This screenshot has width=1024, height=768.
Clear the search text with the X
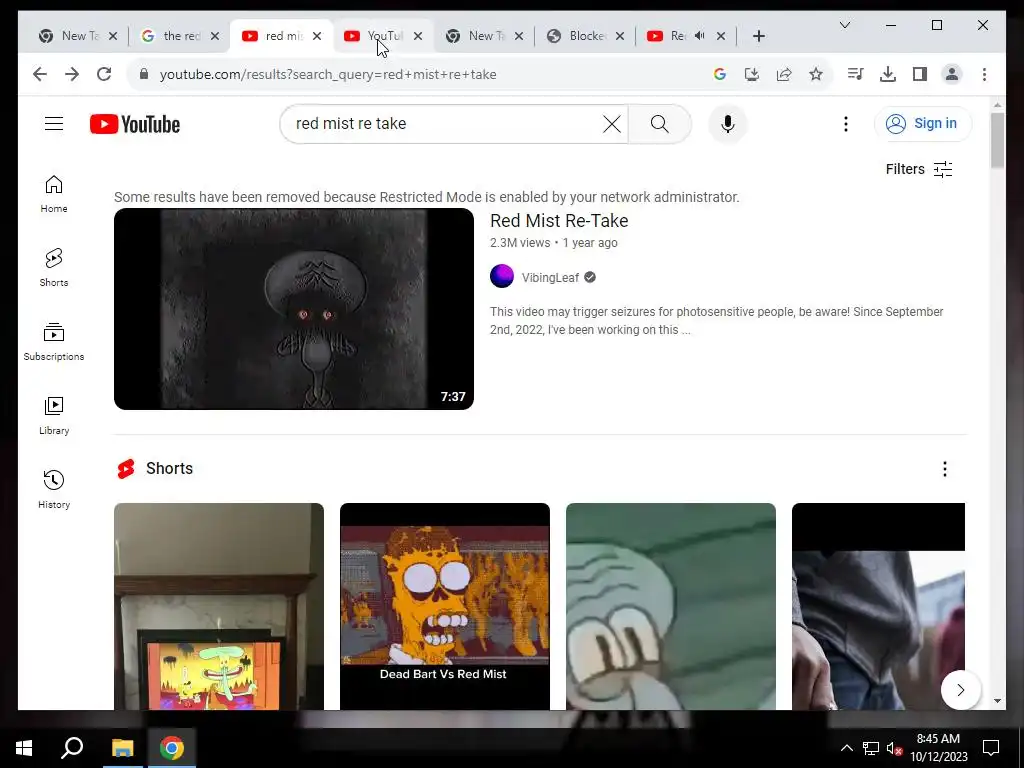click(x=611, y=123)
